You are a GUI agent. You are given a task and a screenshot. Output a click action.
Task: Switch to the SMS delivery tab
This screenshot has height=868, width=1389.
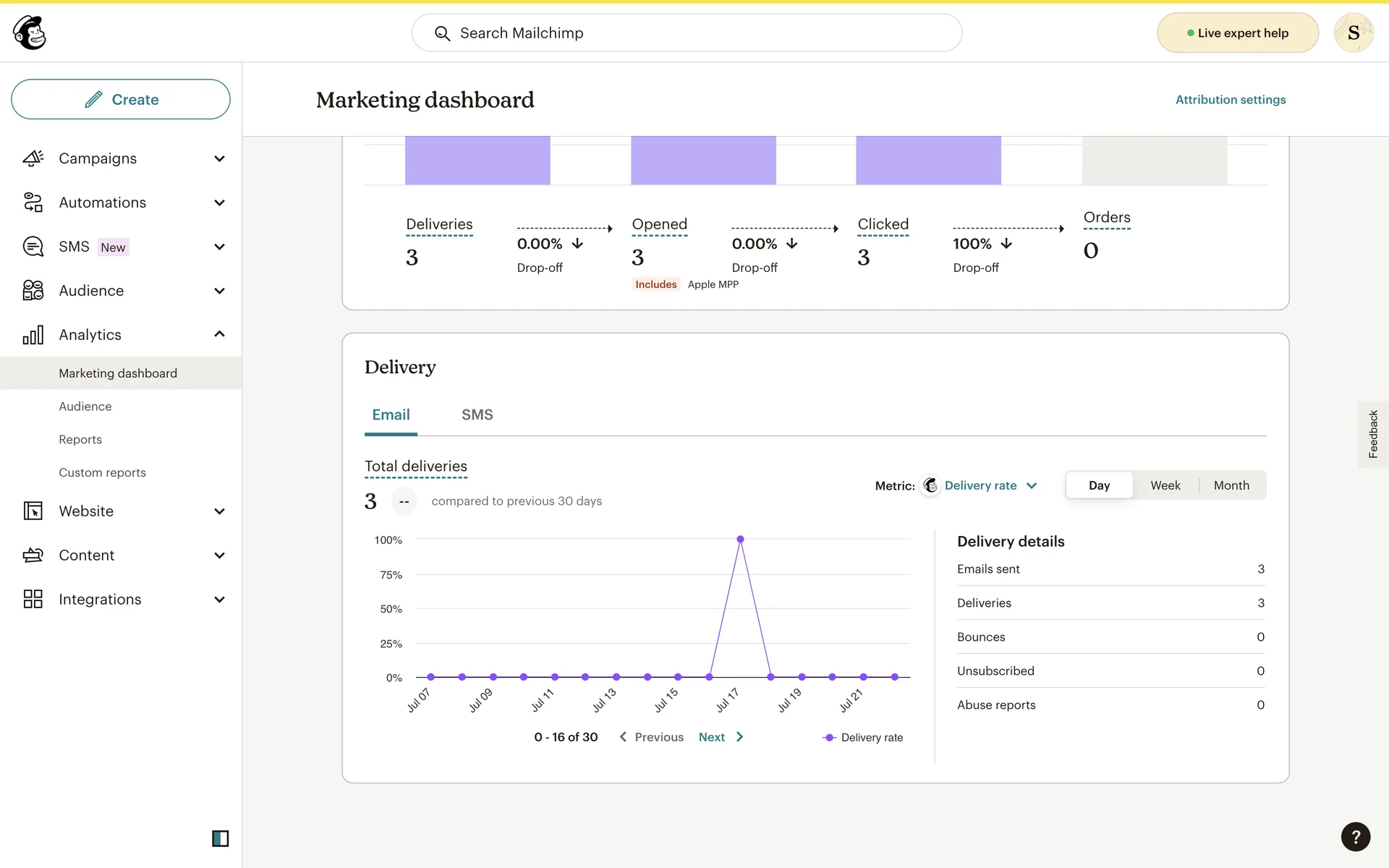click(x=477, y=414)
